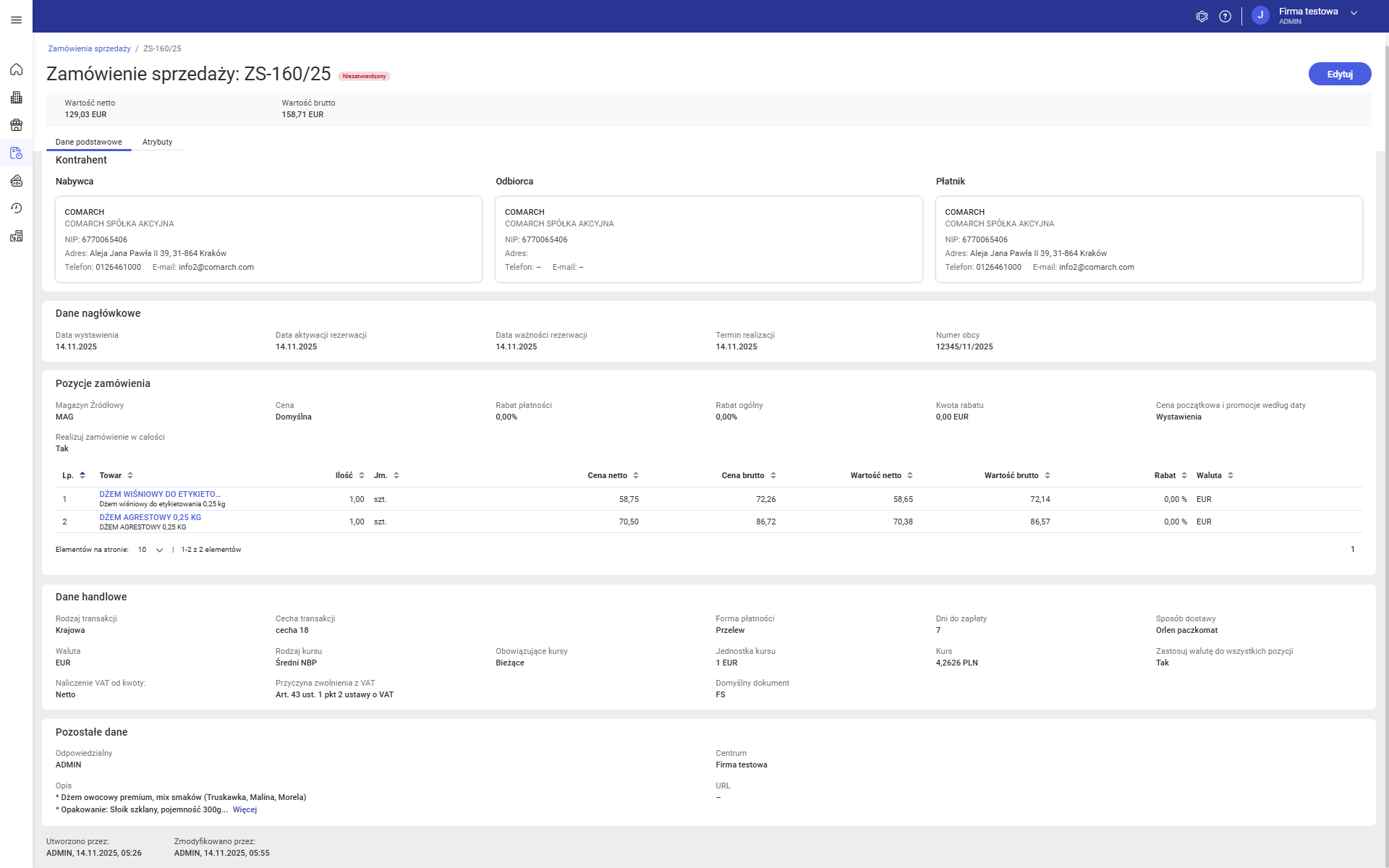Follow the Zamówienia sprzedaży breadcrumb link
1389x868 pixels.
click(x=89, y=48)
